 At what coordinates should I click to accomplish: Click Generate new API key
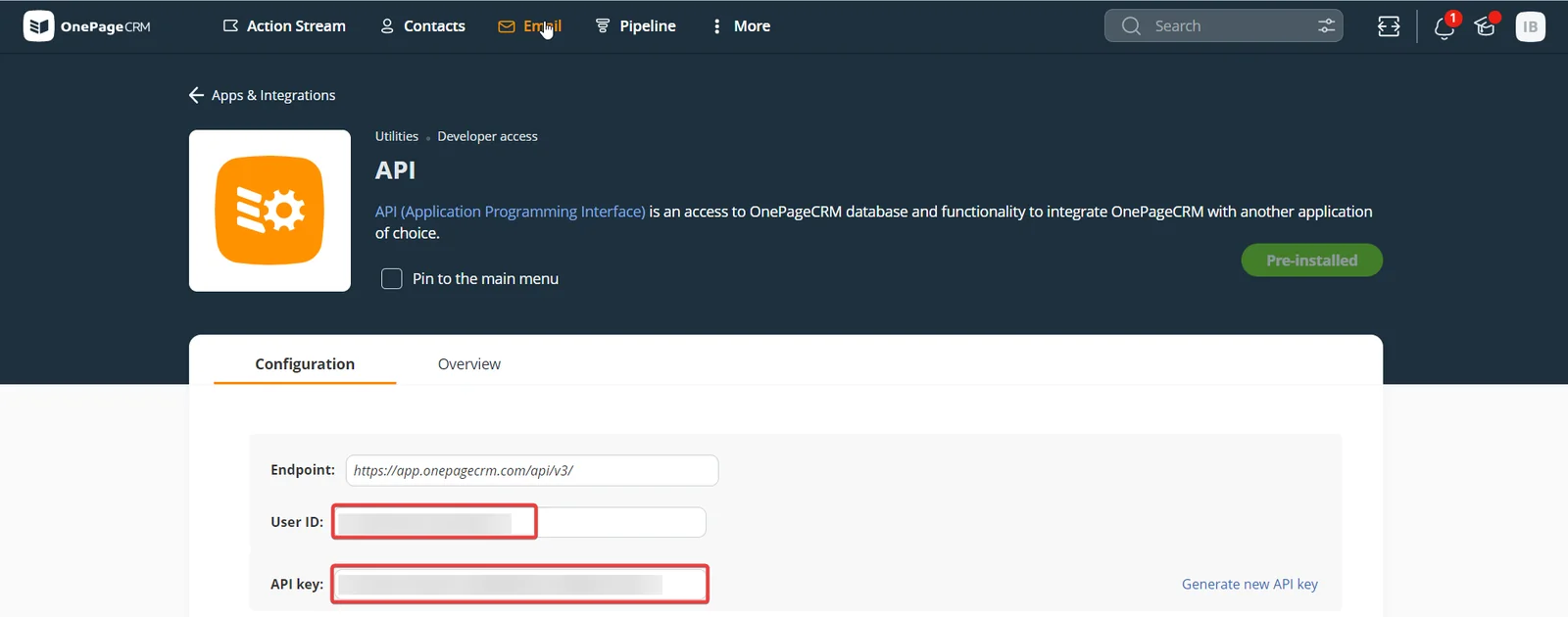(x=1249, y=584)
